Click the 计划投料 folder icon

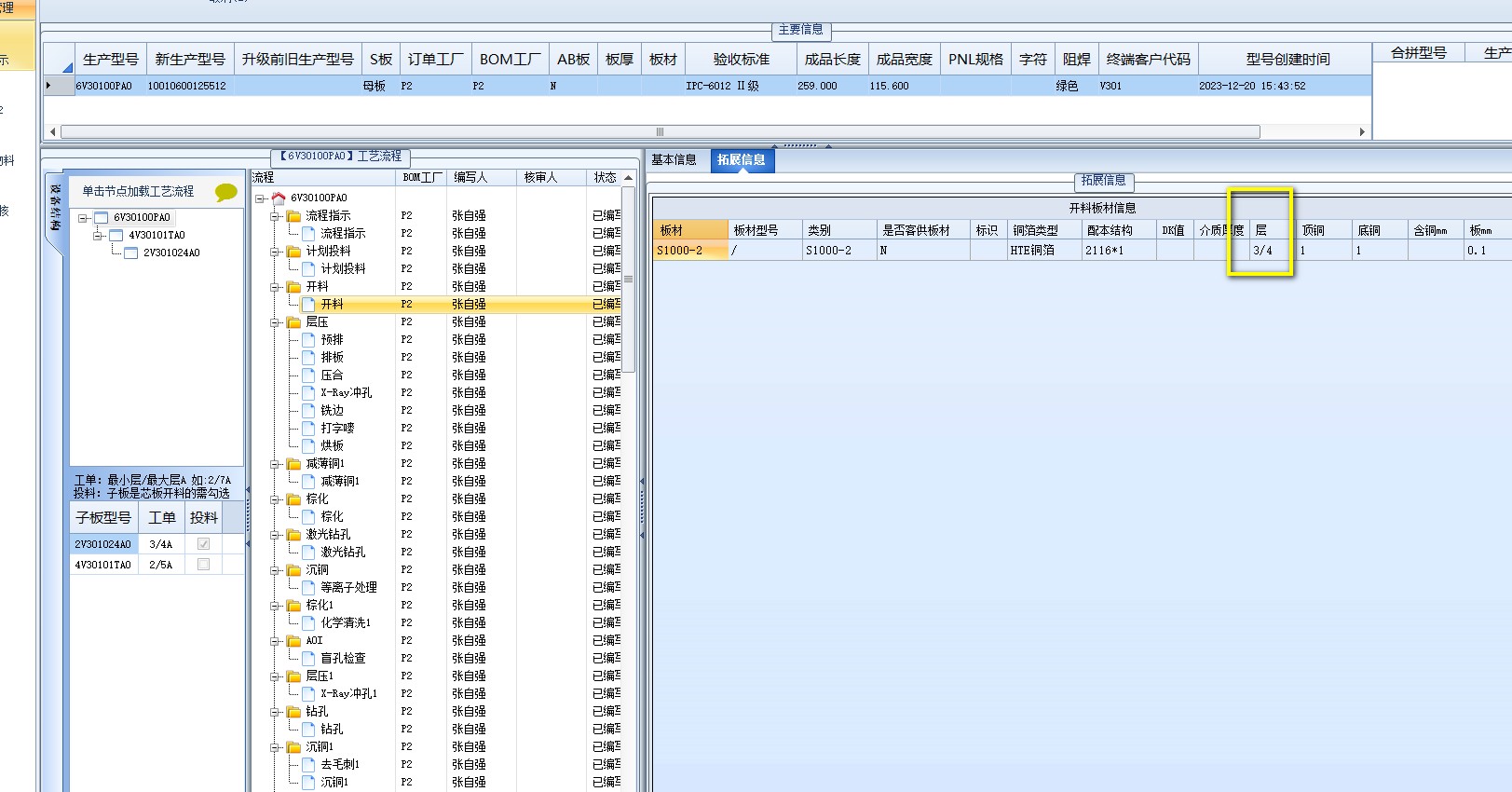tap(294, 251)
